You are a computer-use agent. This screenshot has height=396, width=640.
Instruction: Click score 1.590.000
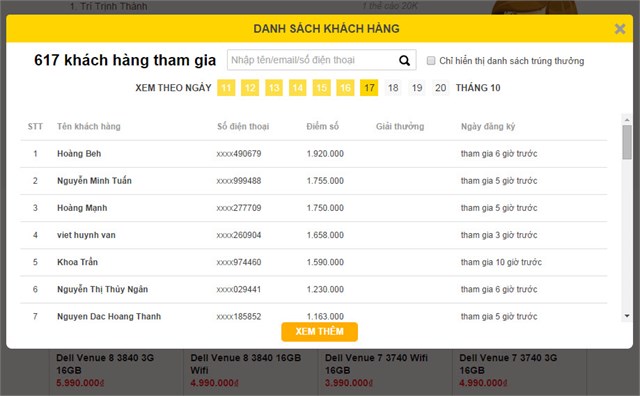click(325, 262)
